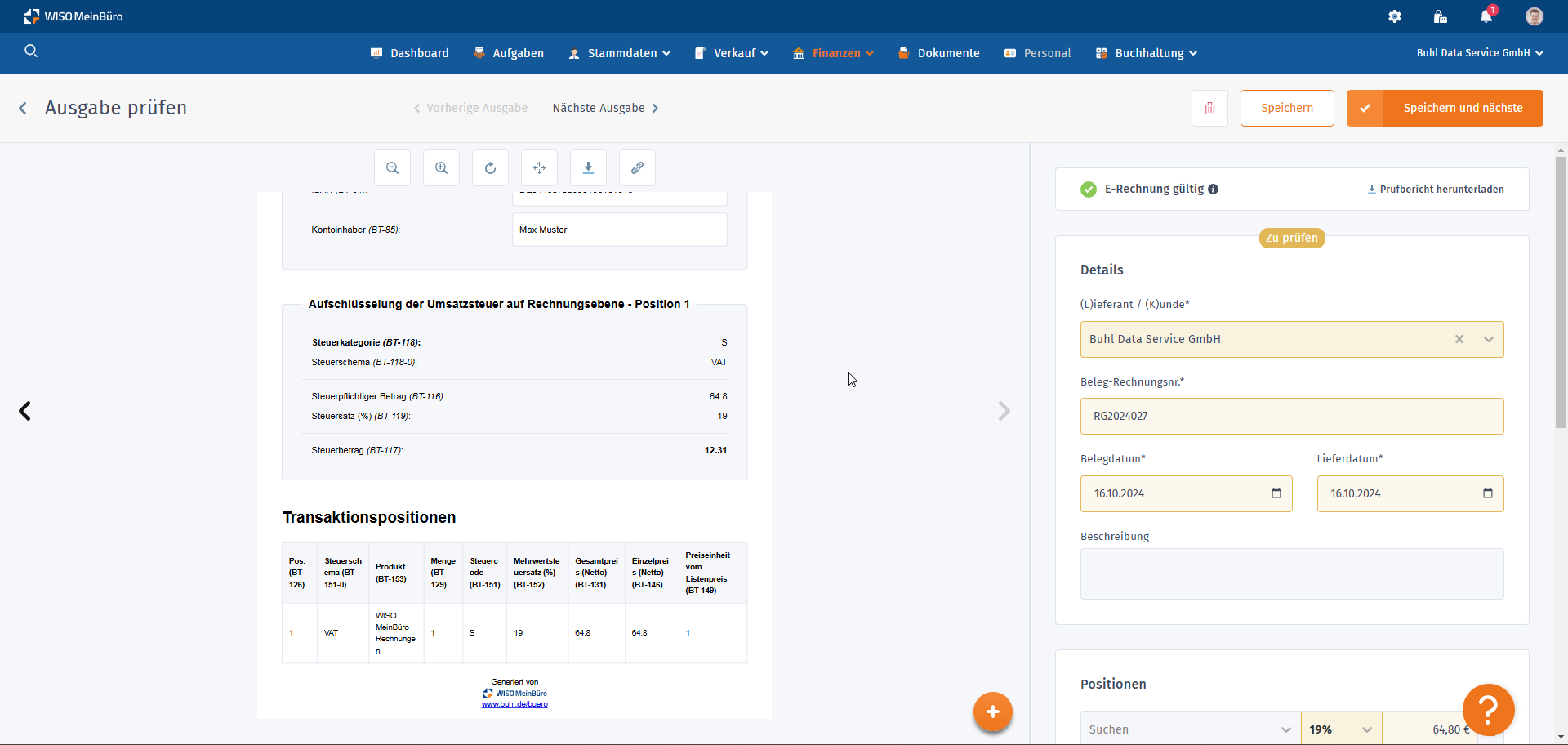Click the Steuerbetrag value 12.31
This screenshot has width=1568, height=745.
click(x=715, y=450)
